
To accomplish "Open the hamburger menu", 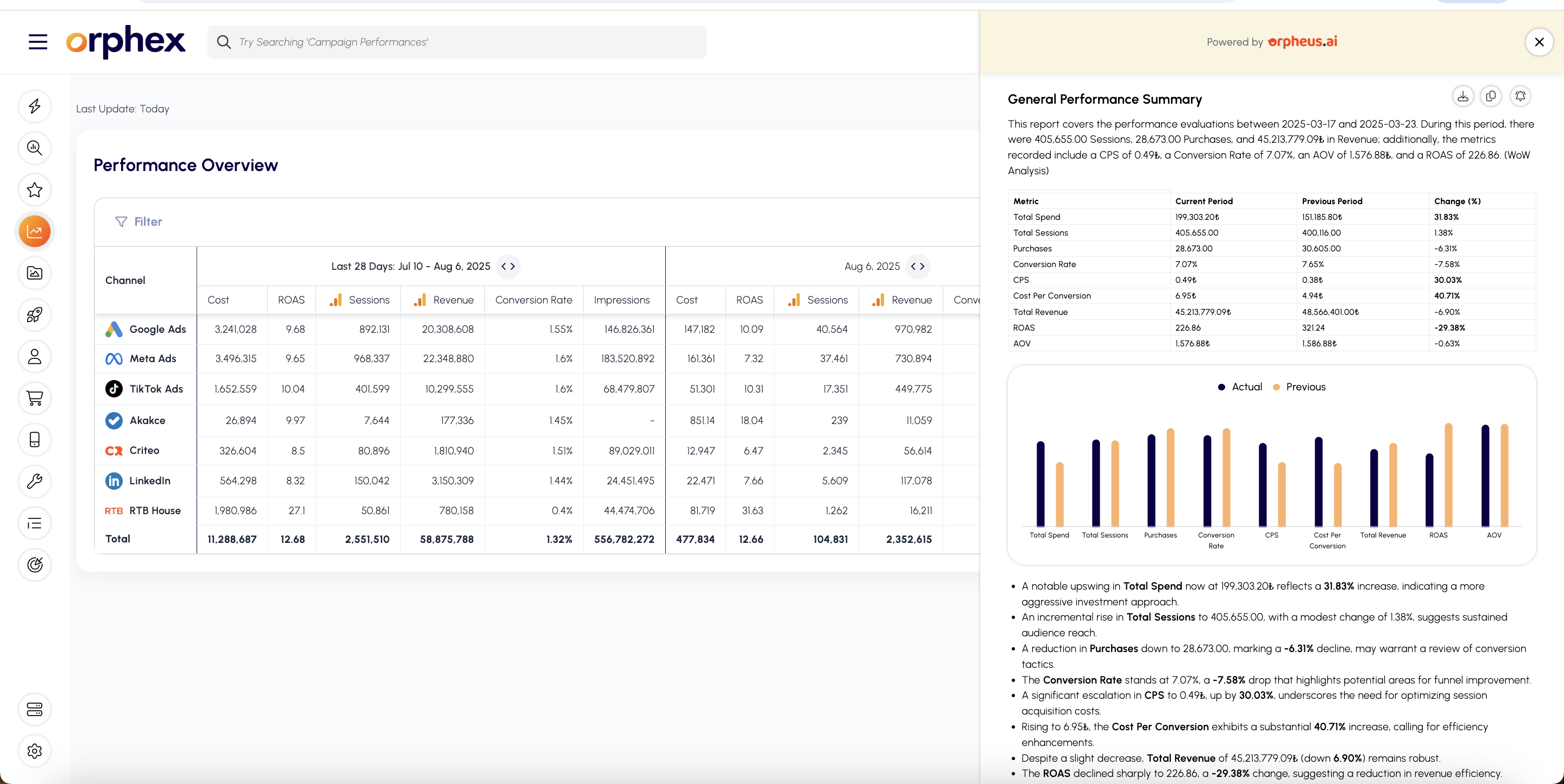I will (x=37, y=42).
